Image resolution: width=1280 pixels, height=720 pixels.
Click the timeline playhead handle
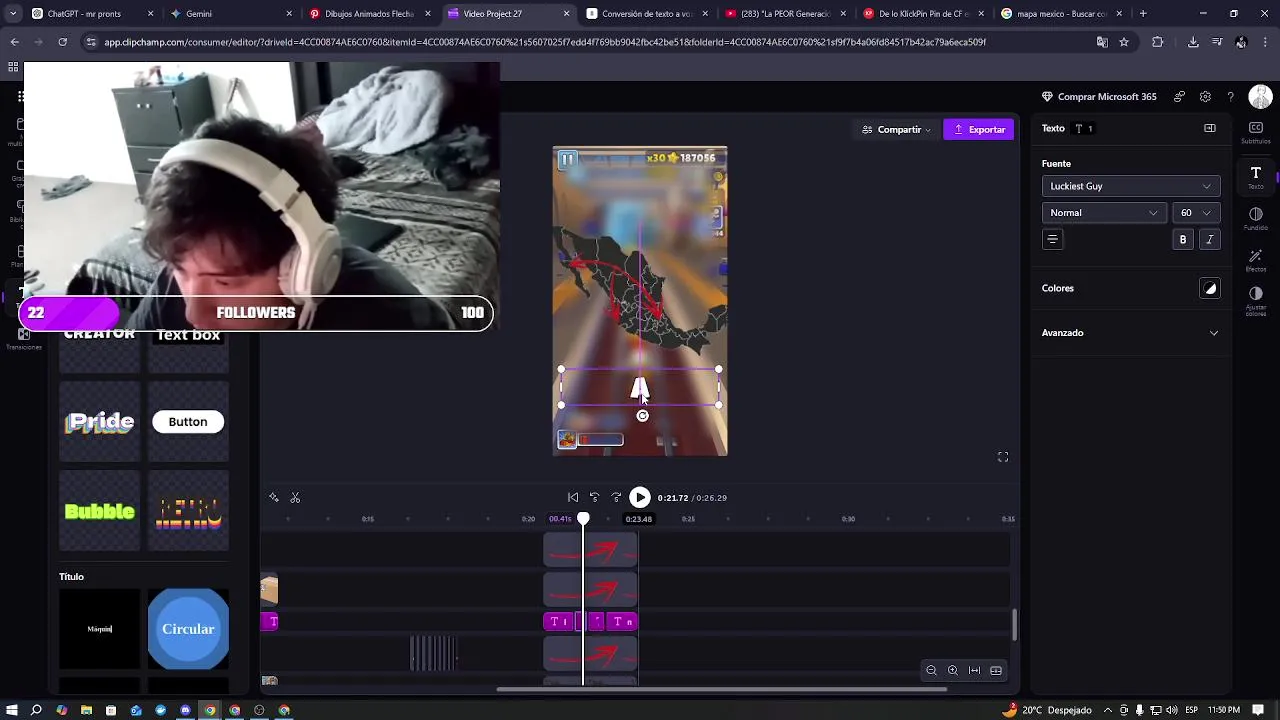583,518
